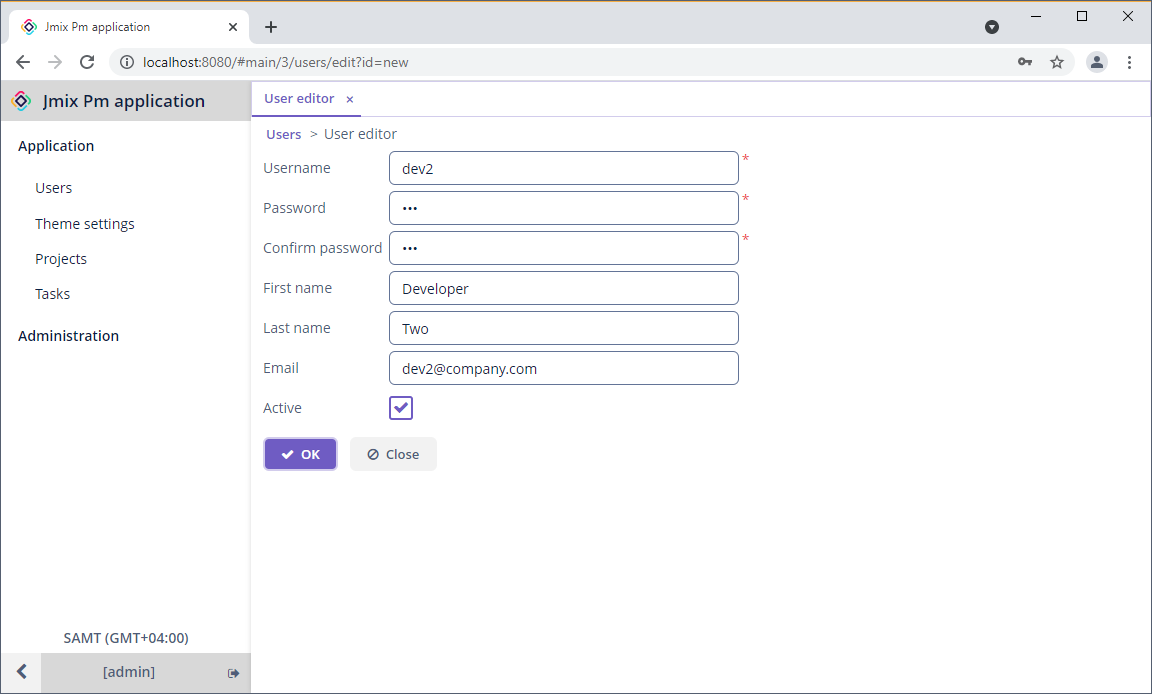1152x694 pixels.
Task: Minimize the browser window
Action: coord(1036,16)
